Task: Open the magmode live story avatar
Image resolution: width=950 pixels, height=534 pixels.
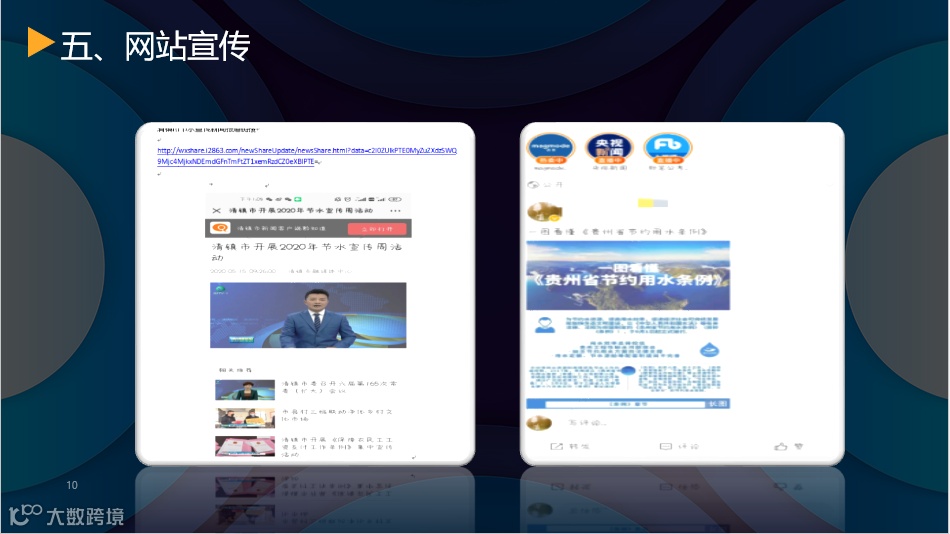Action: coord(551,148)
